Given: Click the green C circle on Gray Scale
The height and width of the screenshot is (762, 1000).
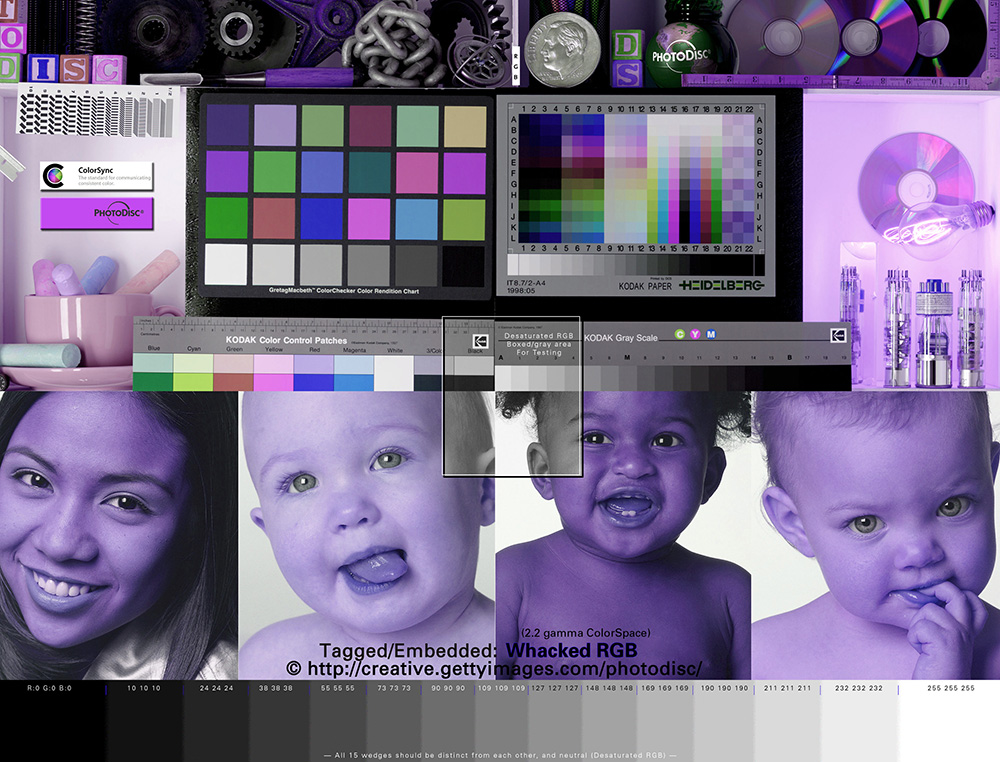Looking at the screenshot, I should point(680,334).
